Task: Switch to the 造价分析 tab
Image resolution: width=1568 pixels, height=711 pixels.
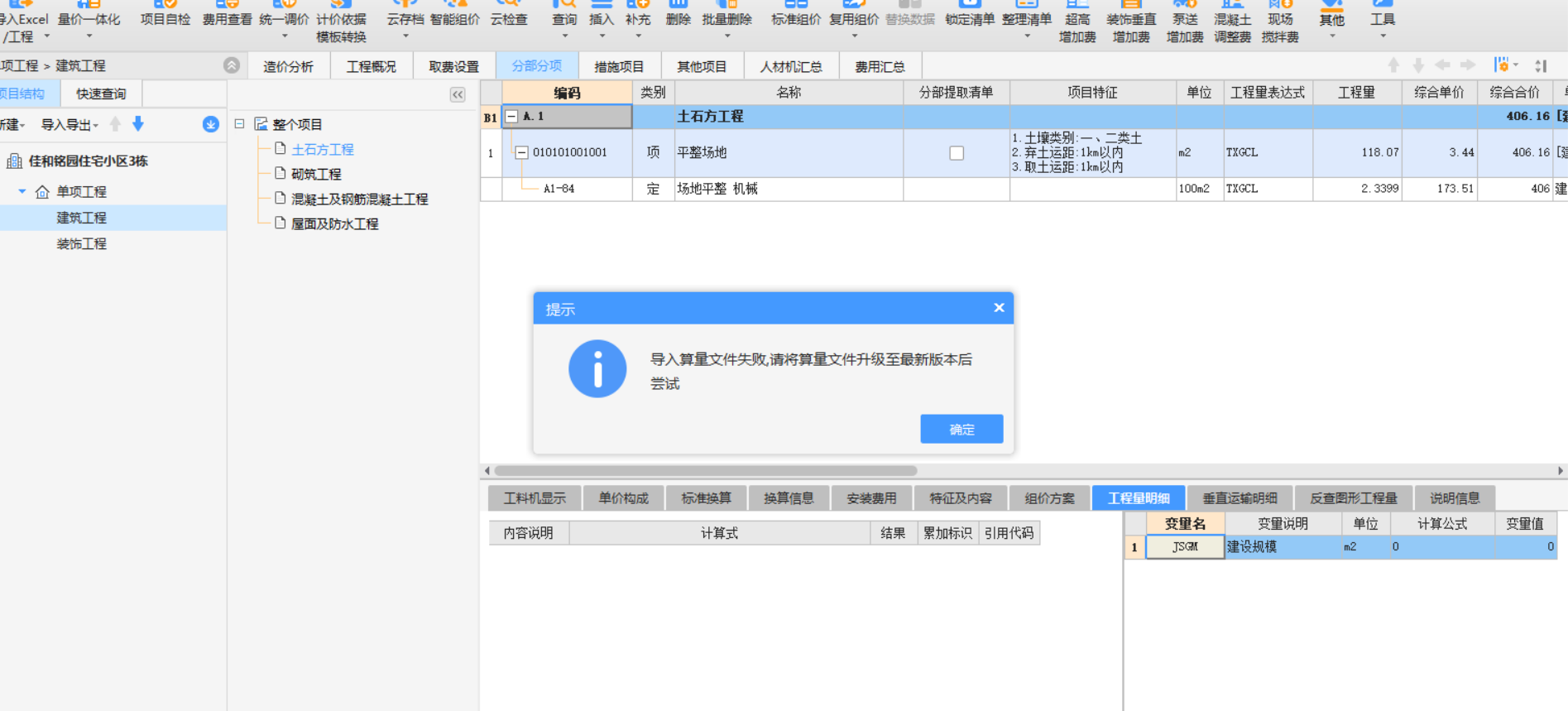Action: point(288,66)
